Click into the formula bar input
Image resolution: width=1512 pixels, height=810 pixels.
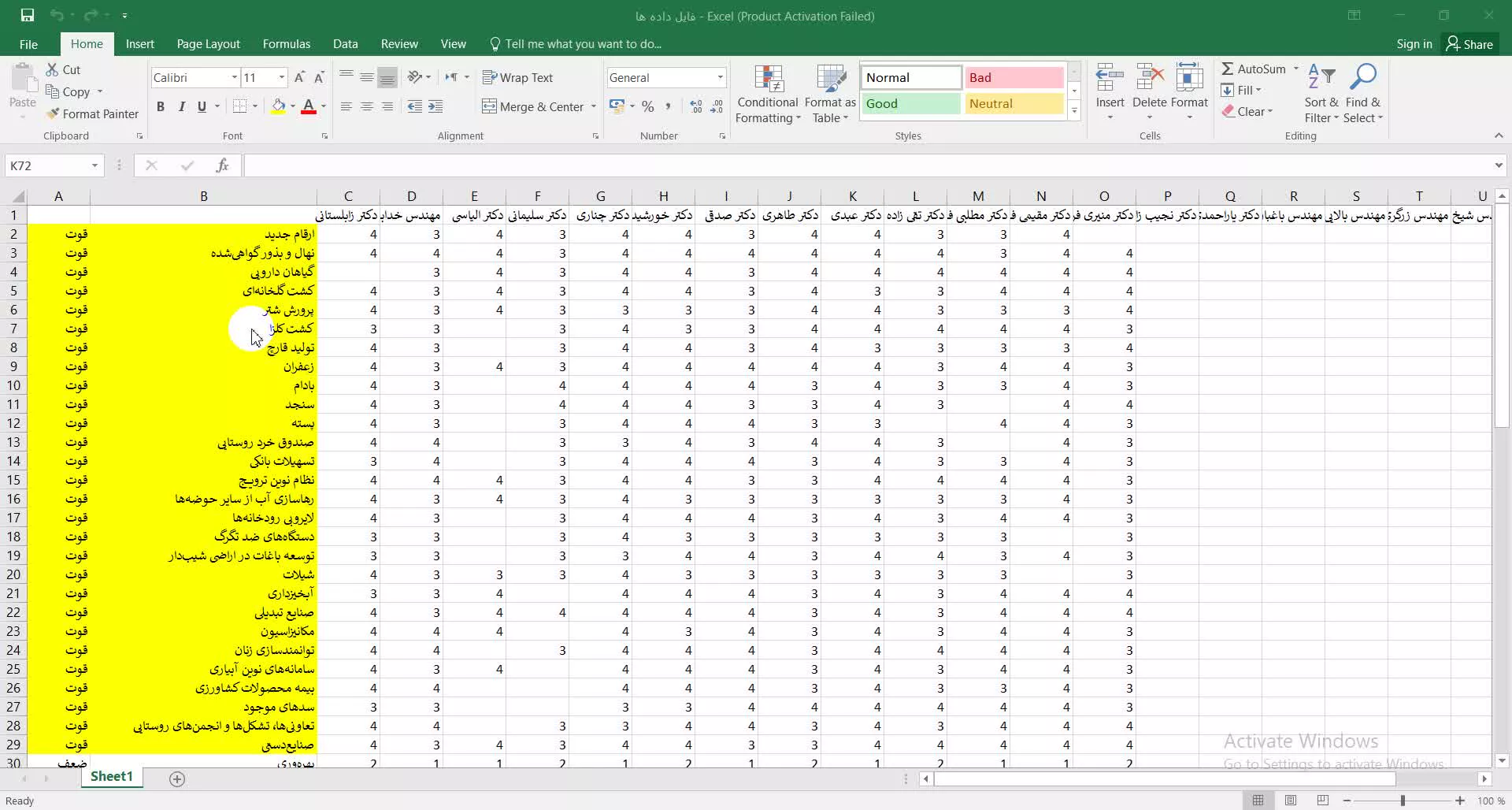[868, 165]
